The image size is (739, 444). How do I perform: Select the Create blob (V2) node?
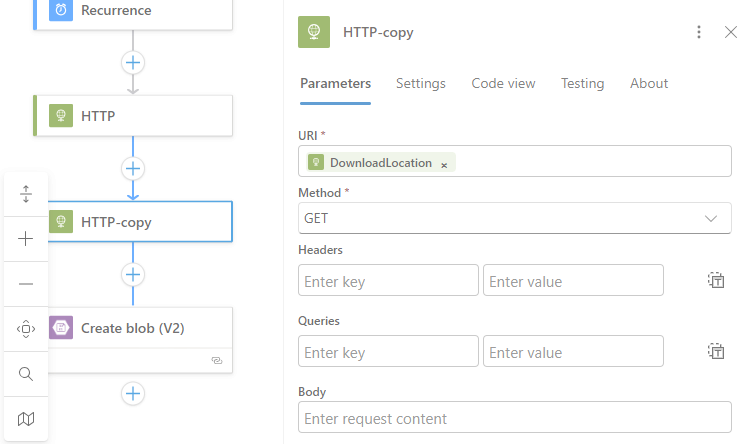[x=140, y=340]
